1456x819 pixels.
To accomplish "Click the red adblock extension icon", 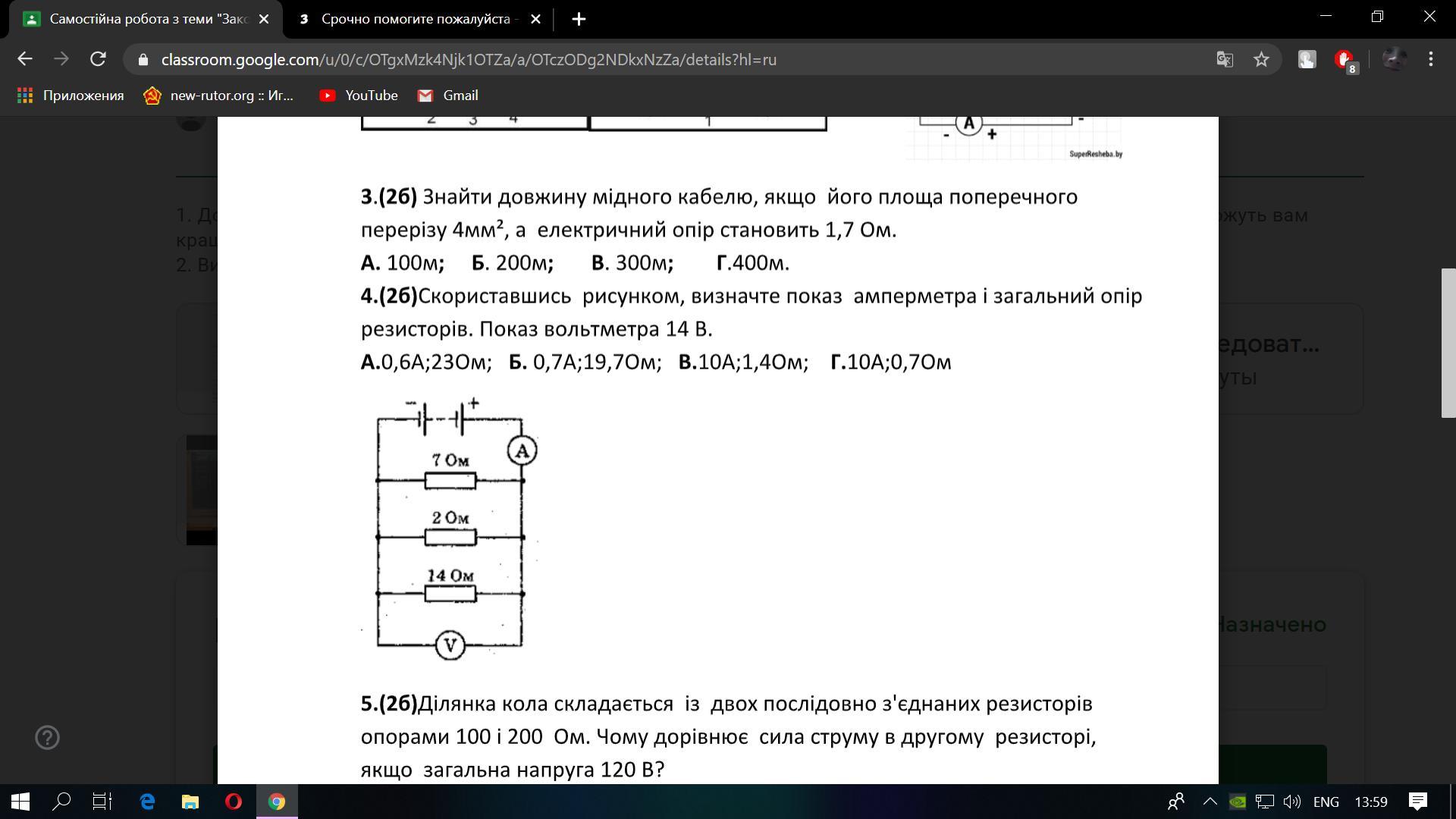I will 1344,59.
